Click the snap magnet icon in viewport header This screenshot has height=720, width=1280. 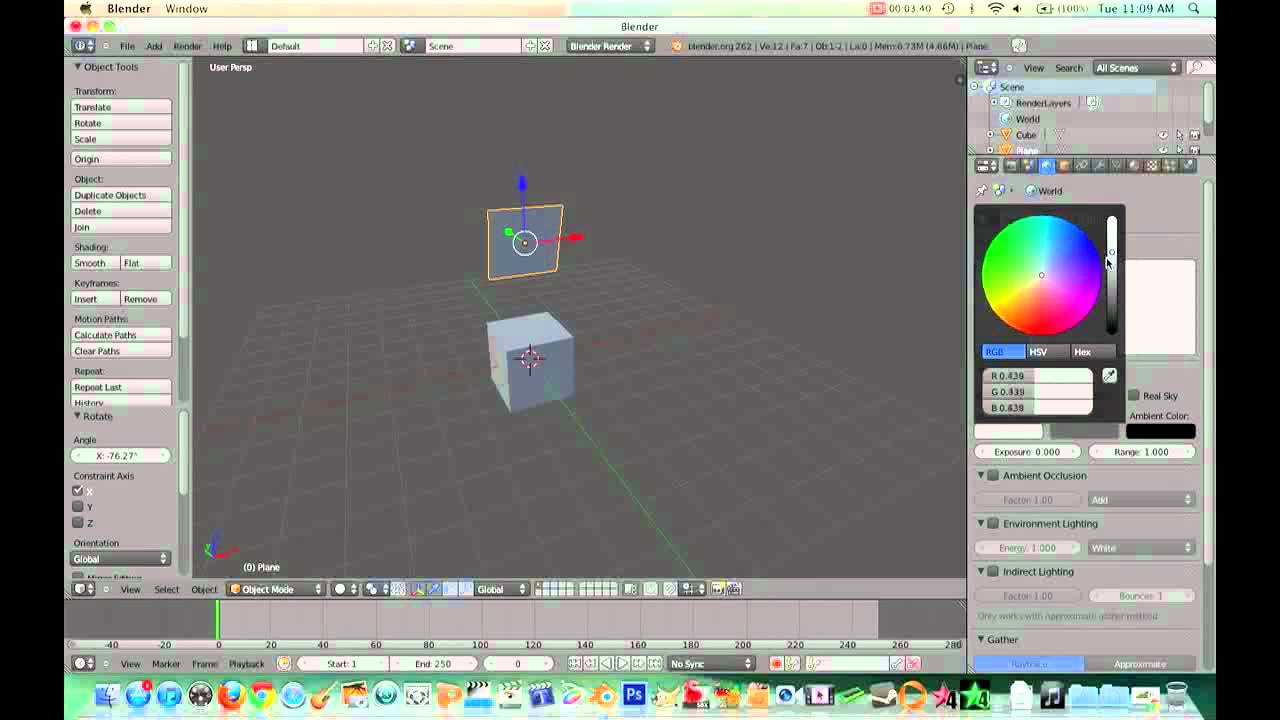(669, 589)
